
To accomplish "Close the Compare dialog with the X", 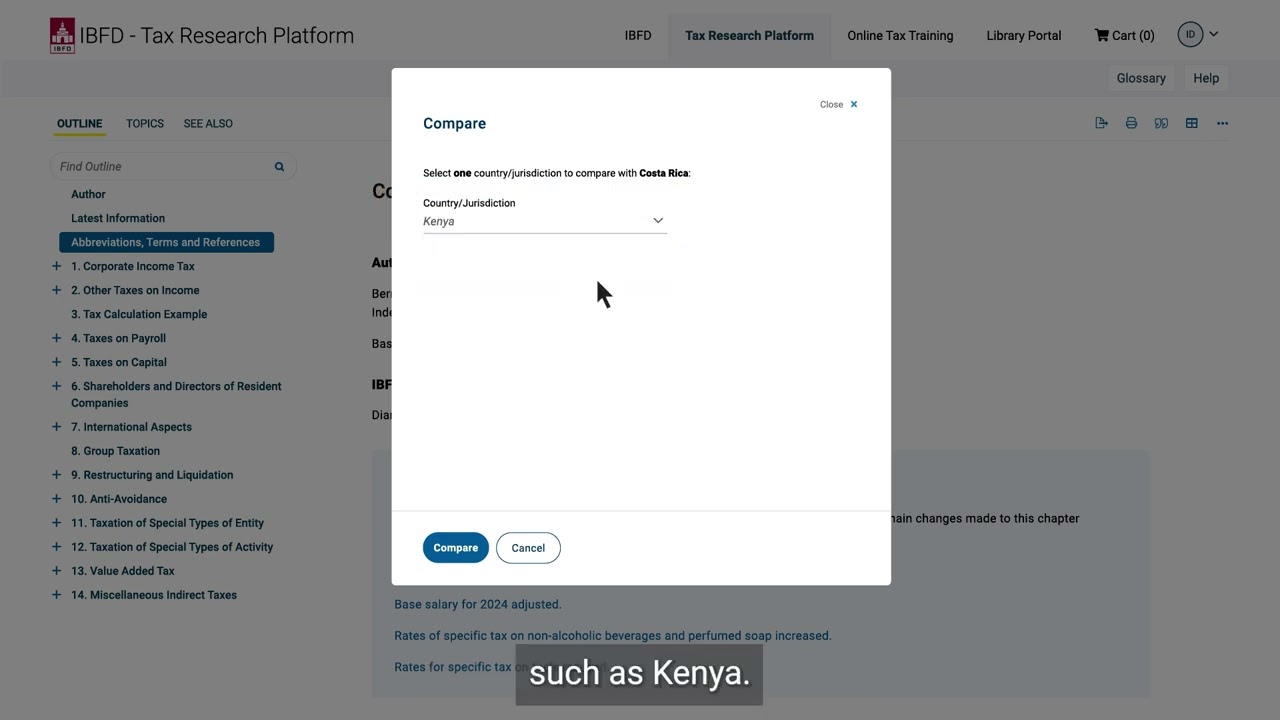I will coord(853,104).
